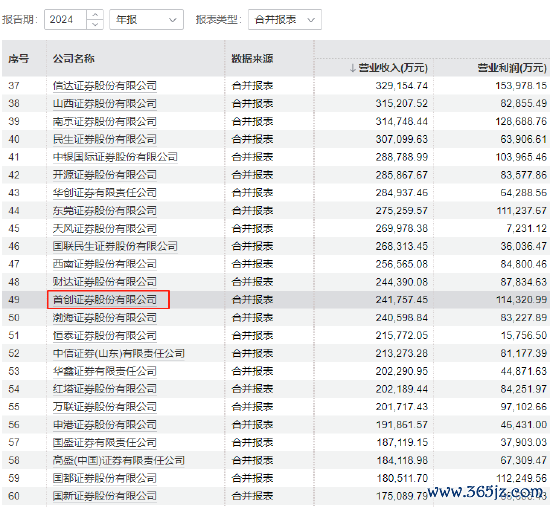Open 中信证券(山东)有限责任公司 link
Viewport: 550px width, 507px height.
(x=119, y=353)
